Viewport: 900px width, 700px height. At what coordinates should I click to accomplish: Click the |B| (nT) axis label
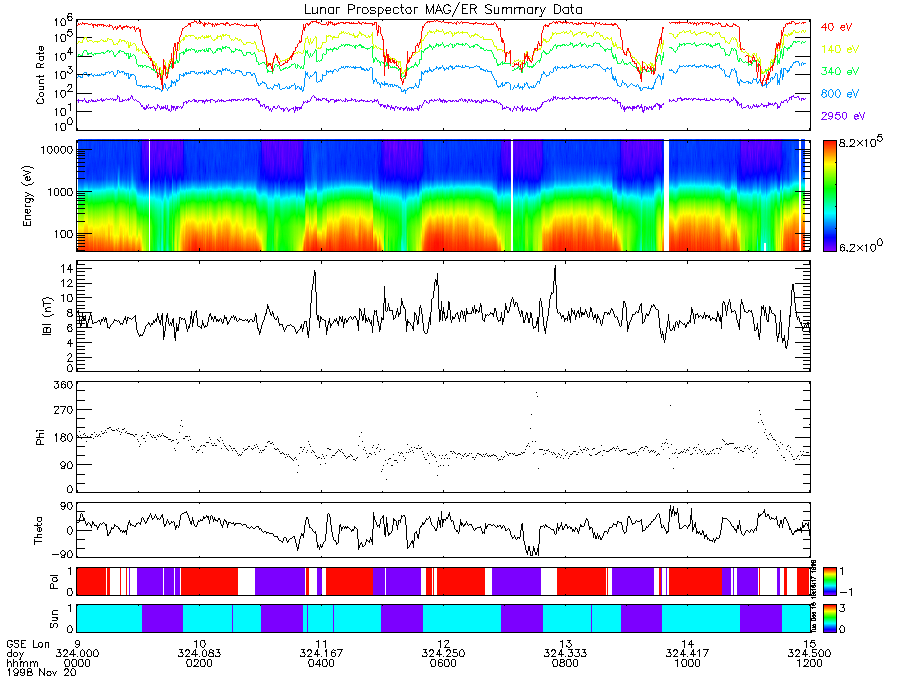coord(48,316)
